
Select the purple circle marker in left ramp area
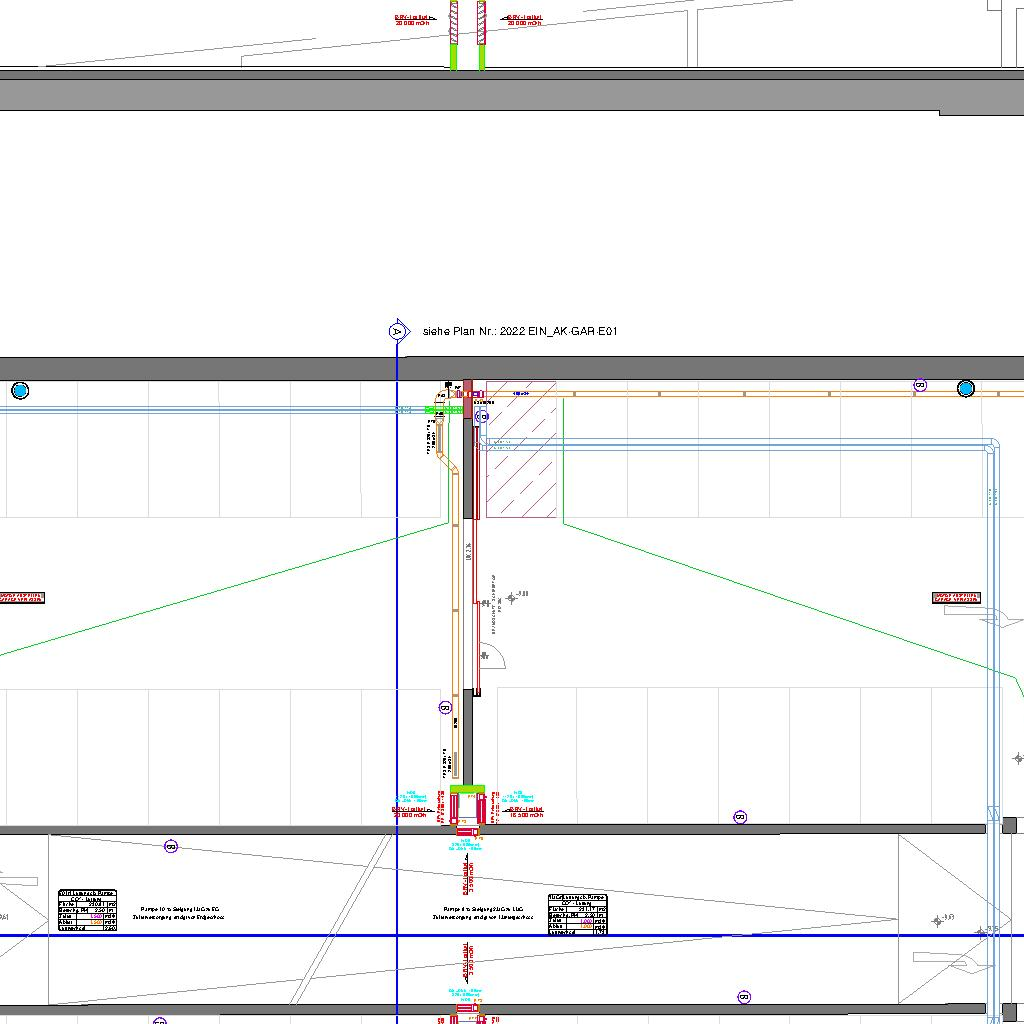pyautogui.click(x=171, y=847)
